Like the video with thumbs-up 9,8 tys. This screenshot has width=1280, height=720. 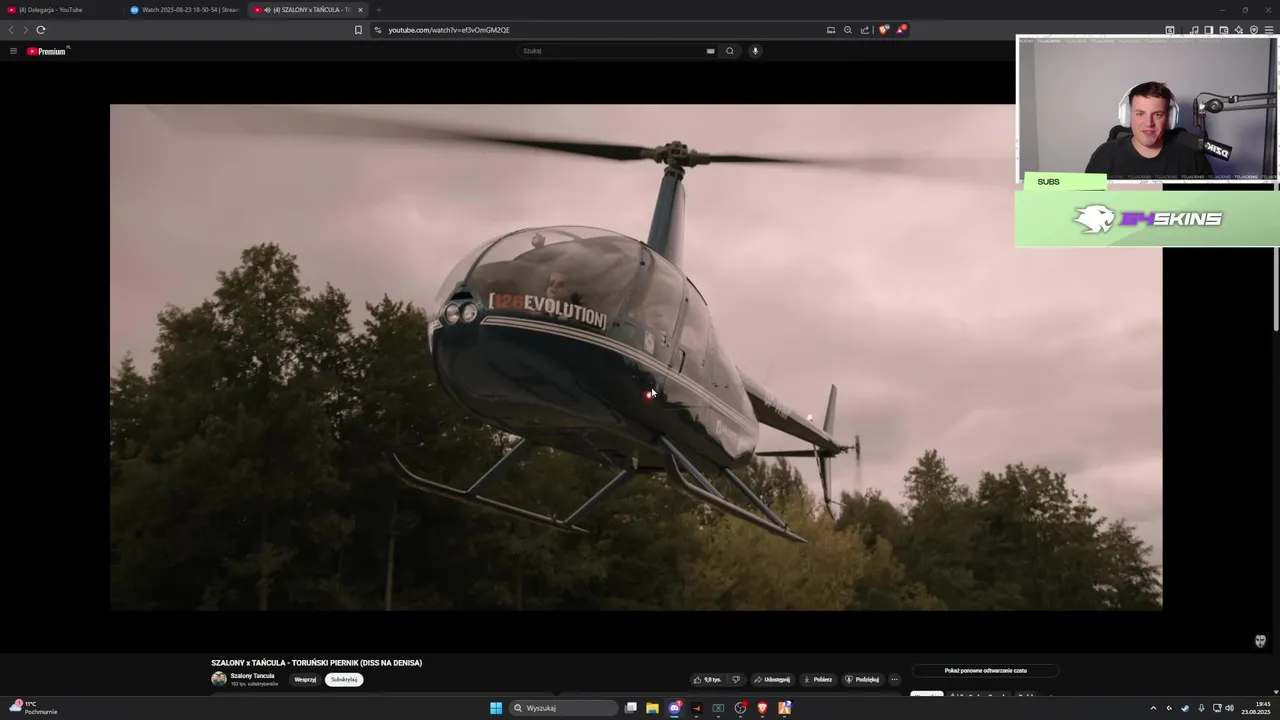pos(707,680)
